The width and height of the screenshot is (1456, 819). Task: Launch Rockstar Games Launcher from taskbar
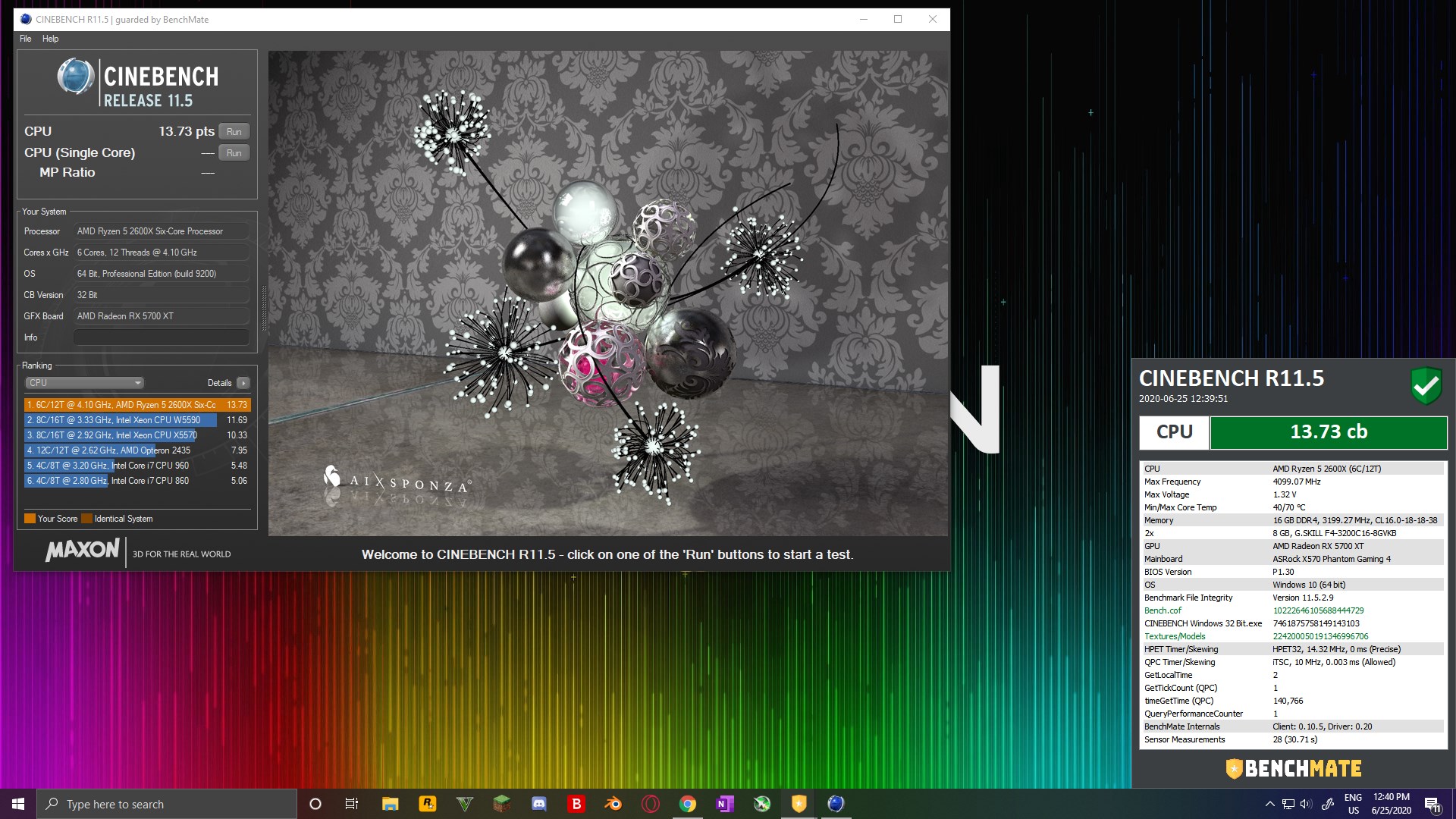[x=427, y=804]
